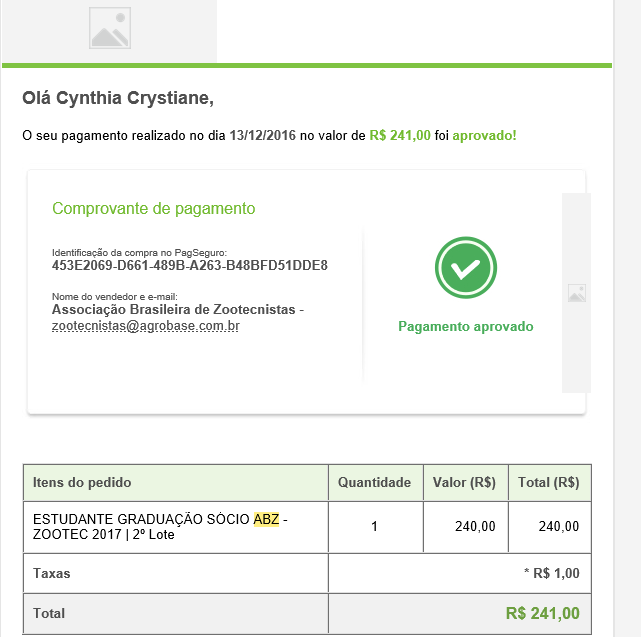The image size is (641, 637).
Task: Click the small broken image beside Pagamento aprovado
Action: coord(576,293)
